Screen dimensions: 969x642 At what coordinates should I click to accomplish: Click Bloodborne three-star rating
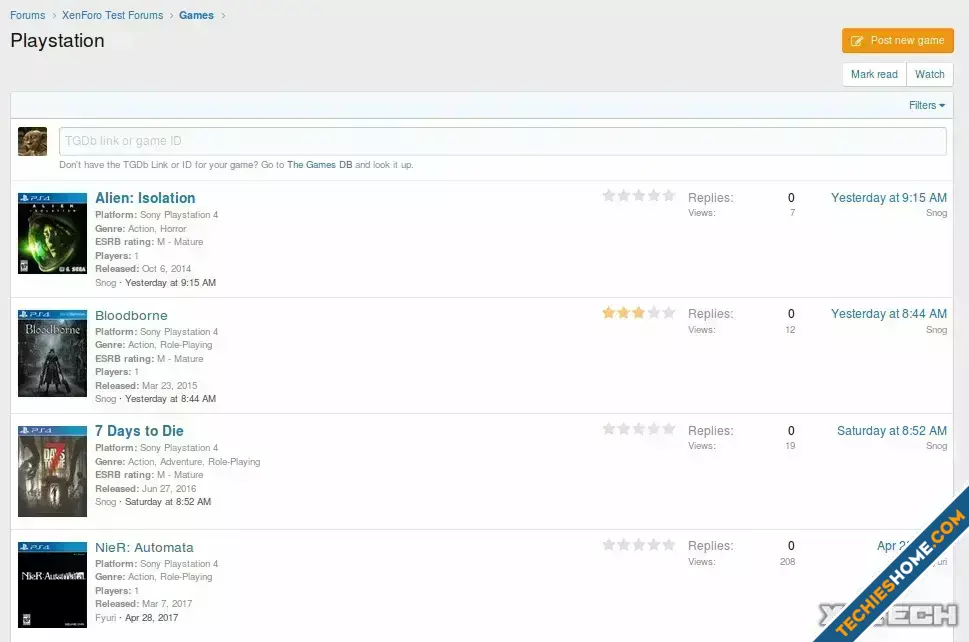tap(638, 313)
